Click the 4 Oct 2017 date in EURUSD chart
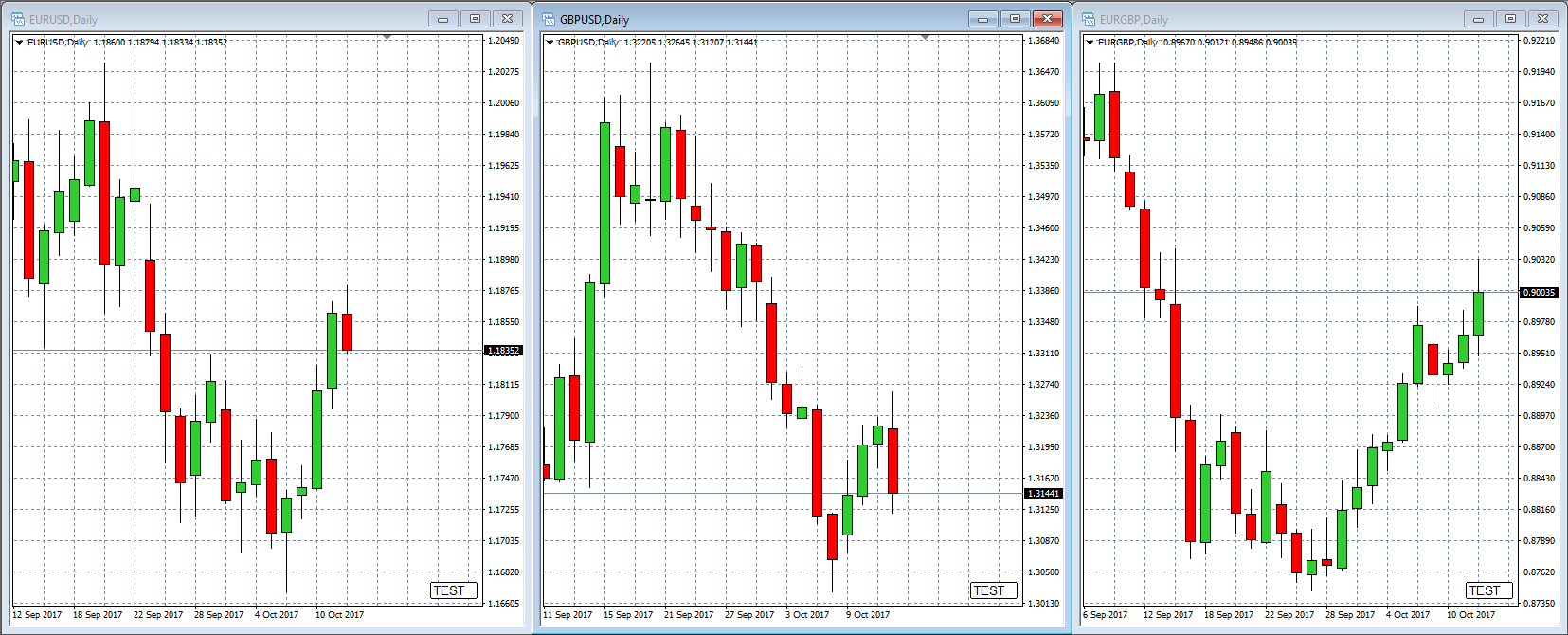Viewport: 1568px width, 635px height. coord(277,615)
